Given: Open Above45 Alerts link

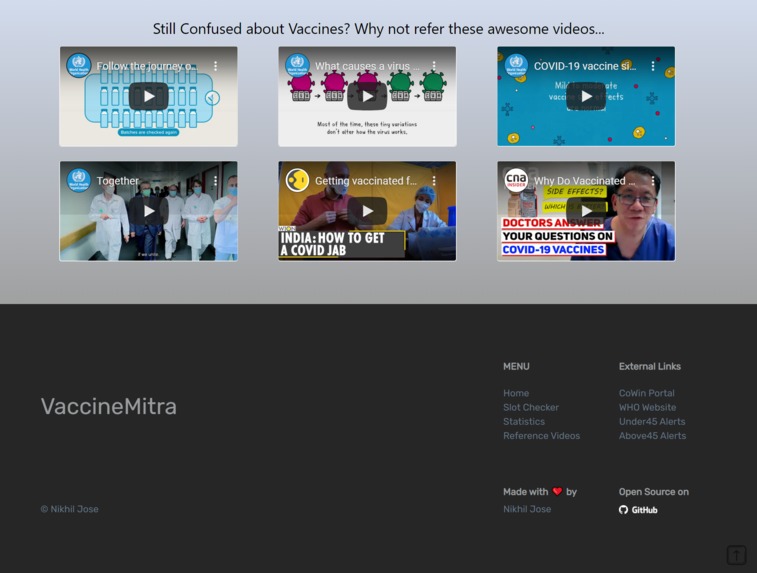Looking at the screenshot, I should pyautogui.click(x=652, y=435).
